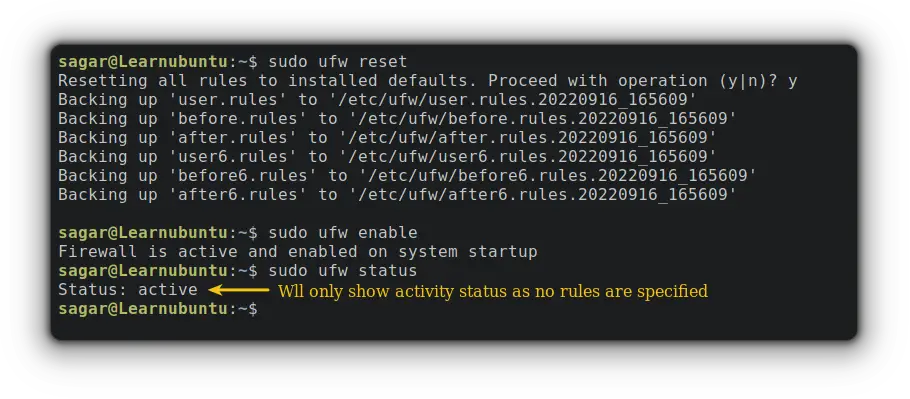Screen dimensions: 910x399
Task: Click the user.rules backup path
Action: pyautogui.click(x=513, y=100)
